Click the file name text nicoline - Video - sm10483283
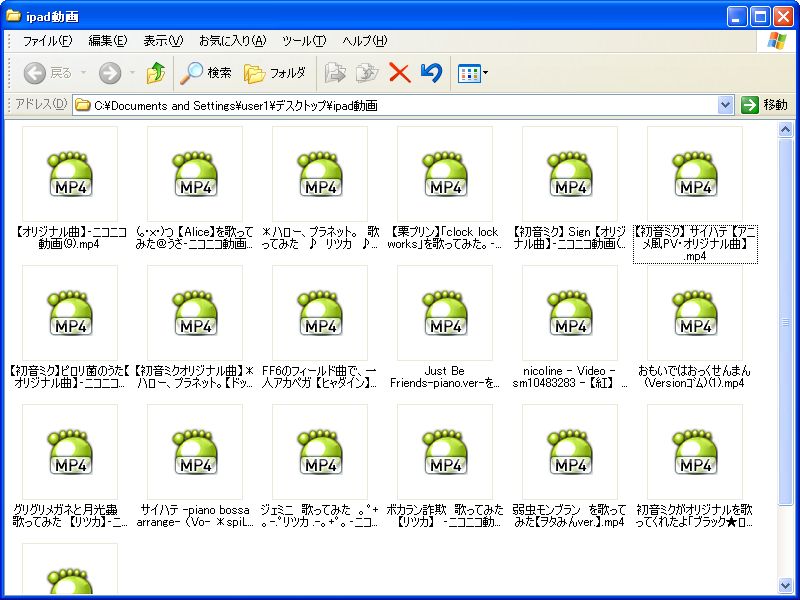Screen dimensions: 800x600 (569, 377)
